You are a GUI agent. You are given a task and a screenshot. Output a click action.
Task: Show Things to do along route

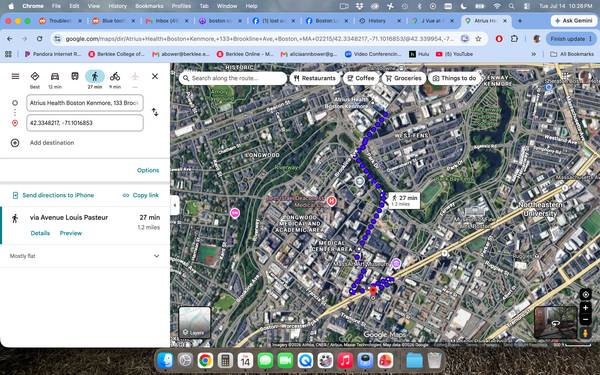click(454, 78)
